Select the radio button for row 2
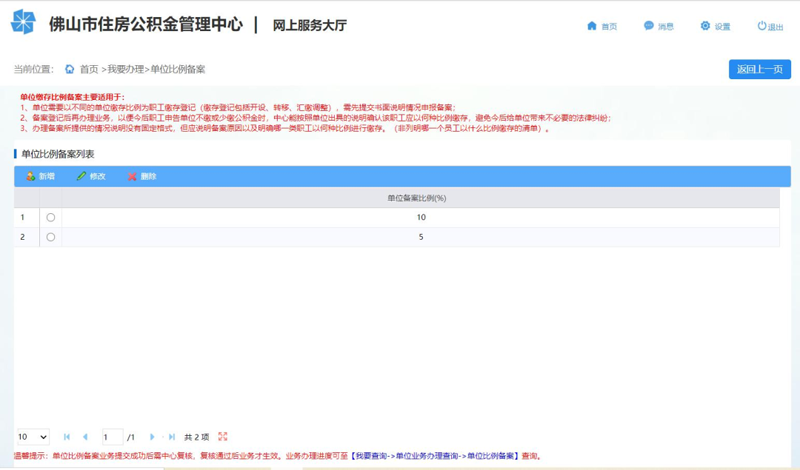 coord(51,237)
